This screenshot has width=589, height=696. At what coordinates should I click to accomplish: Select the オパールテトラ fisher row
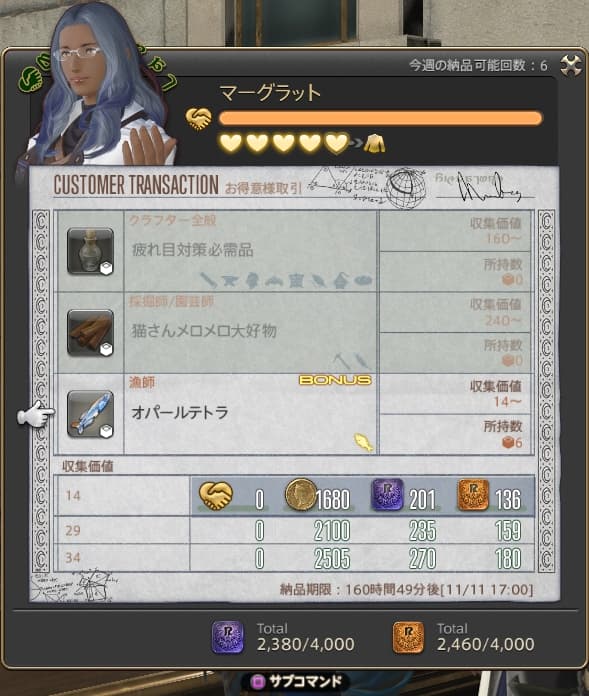tap(295, 414)
